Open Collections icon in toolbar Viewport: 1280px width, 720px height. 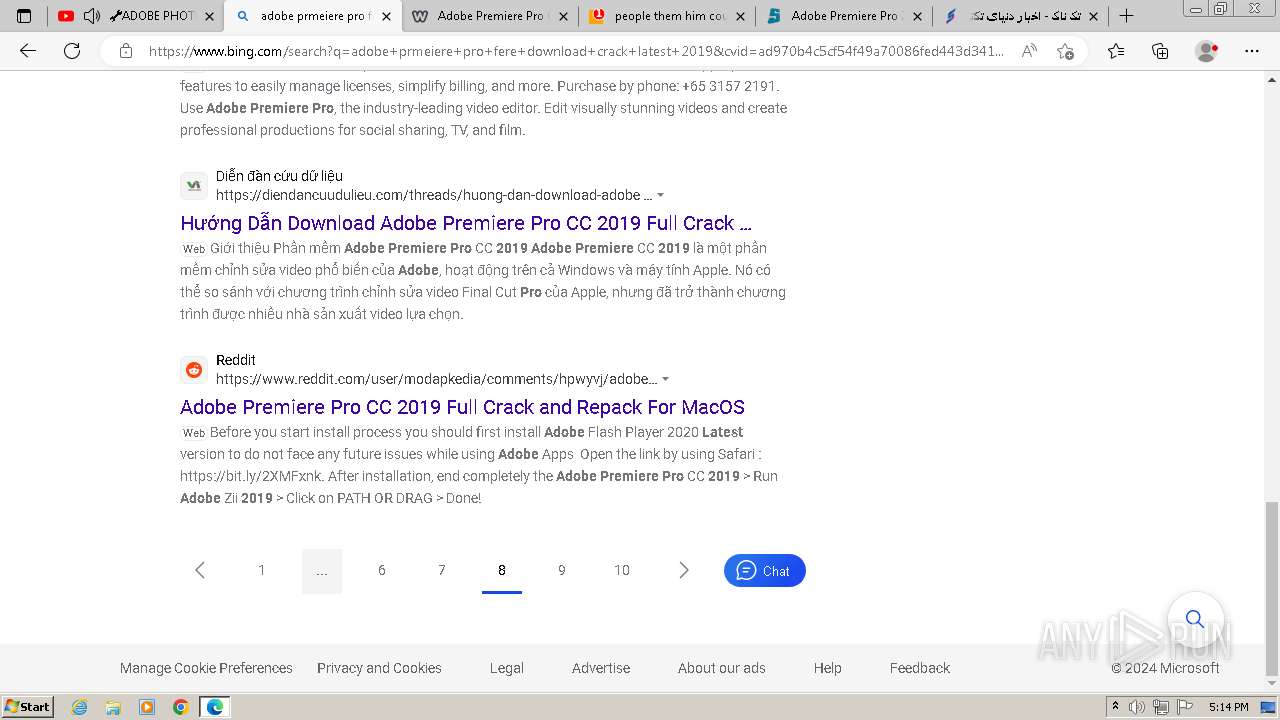coord(1160,51)
